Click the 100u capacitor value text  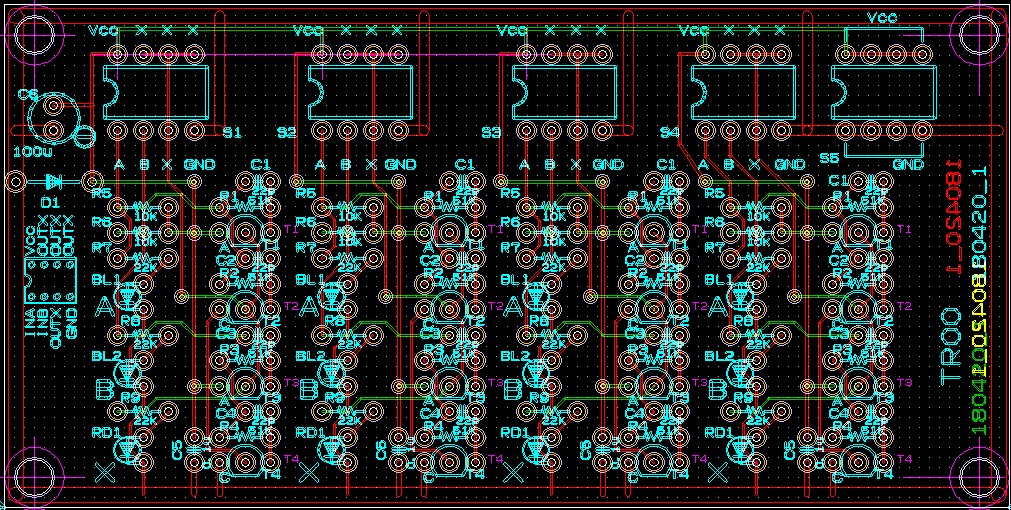click(31, 153)
